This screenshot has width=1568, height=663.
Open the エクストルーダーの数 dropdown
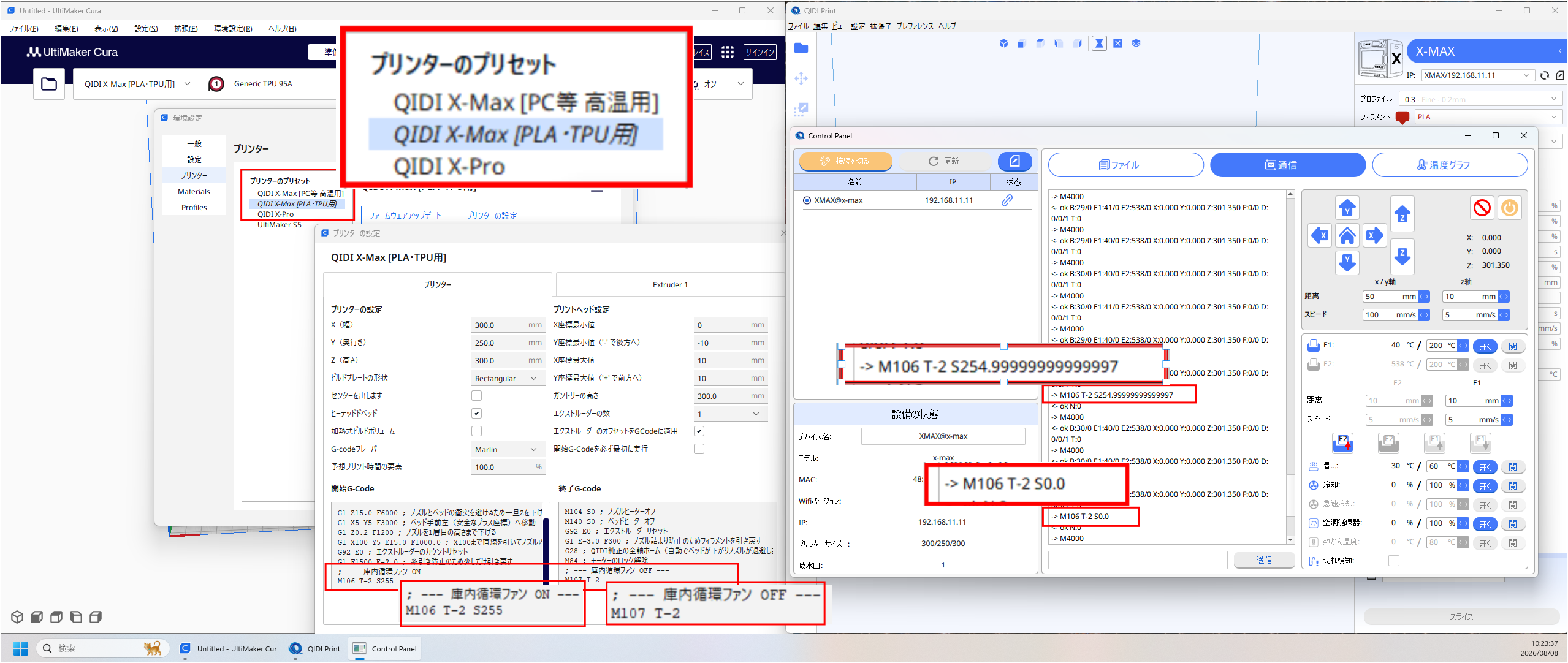(729, 414)
